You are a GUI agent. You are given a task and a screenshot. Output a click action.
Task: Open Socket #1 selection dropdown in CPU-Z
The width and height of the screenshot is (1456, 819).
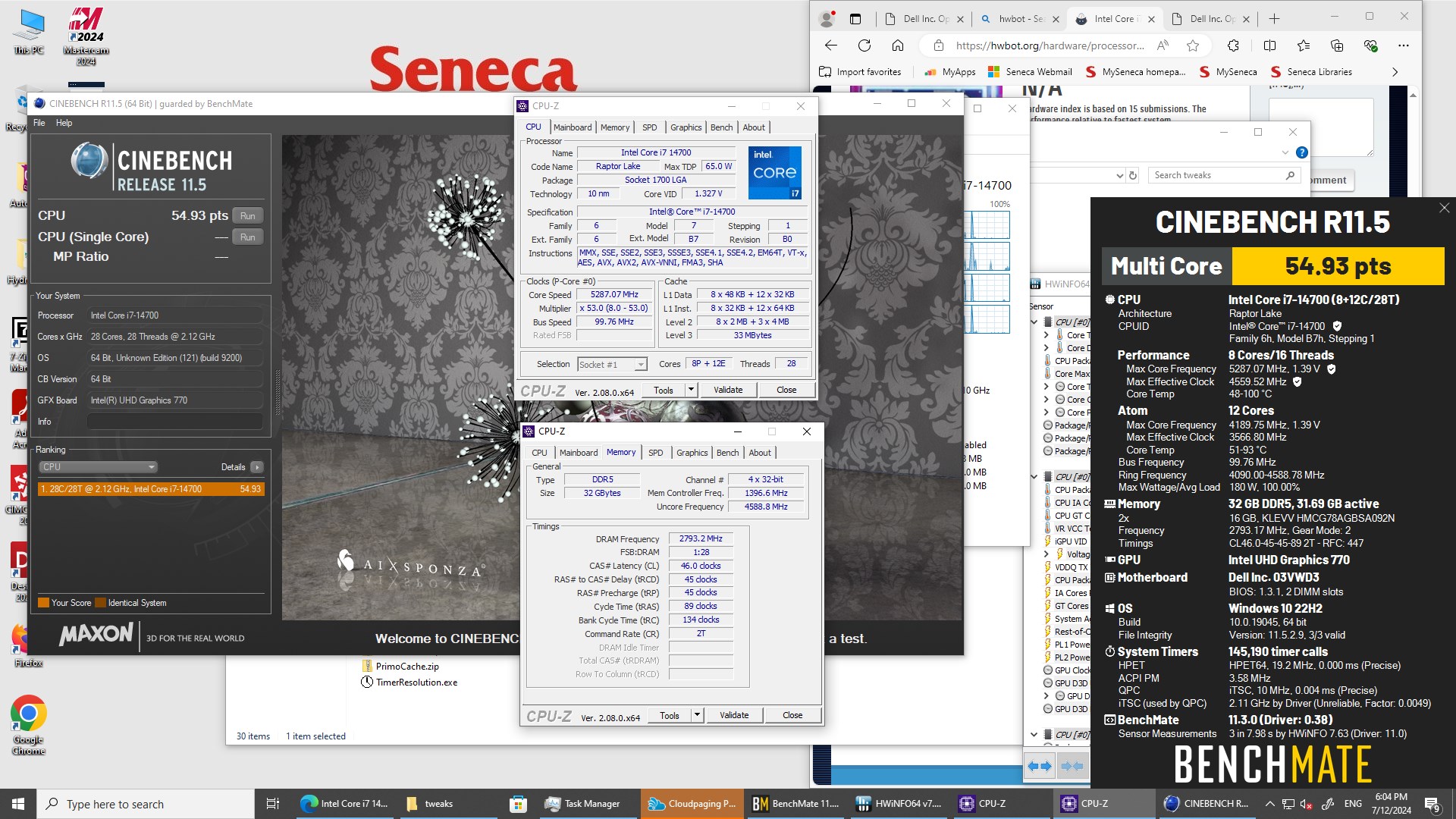coord(612,365)
